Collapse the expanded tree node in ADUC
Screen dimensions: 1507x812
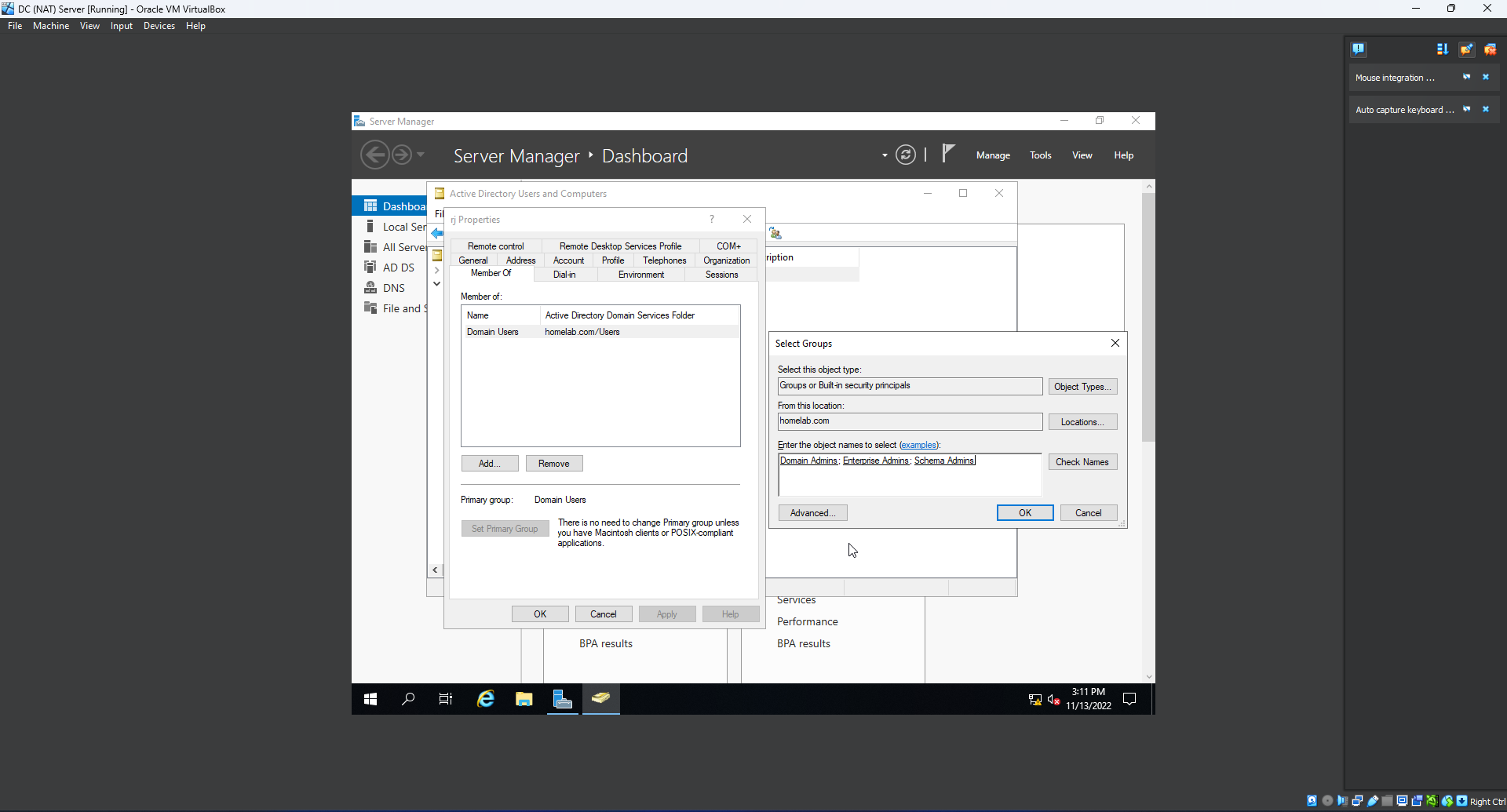437,284
